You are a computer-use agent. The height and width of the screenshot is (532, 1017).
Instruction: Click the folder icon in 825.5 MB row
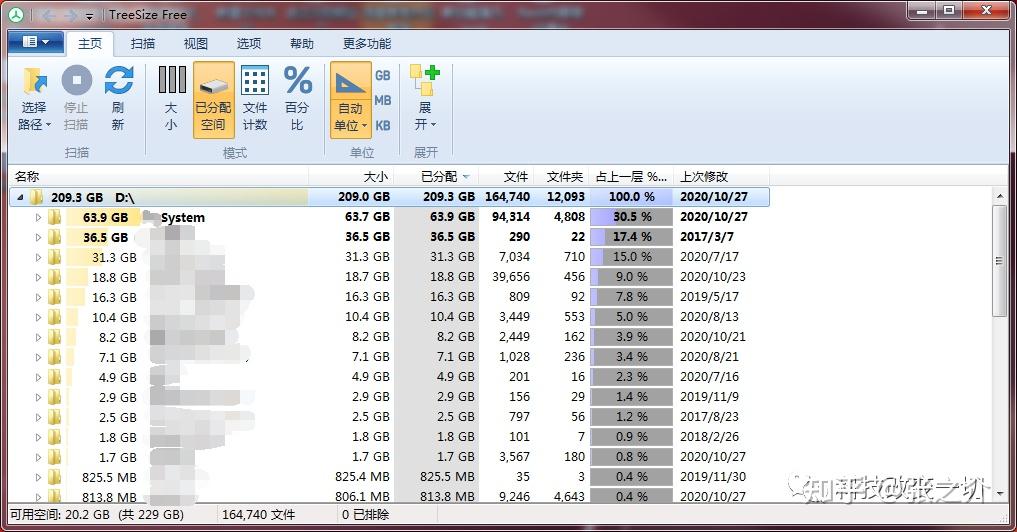(x=54, y=478)
